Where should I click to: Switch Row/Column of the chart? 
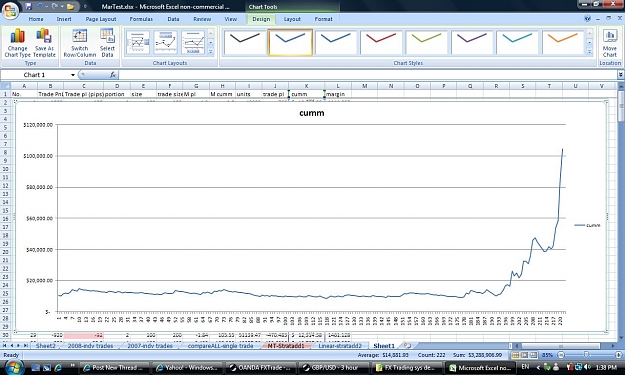tap(80, 43)
